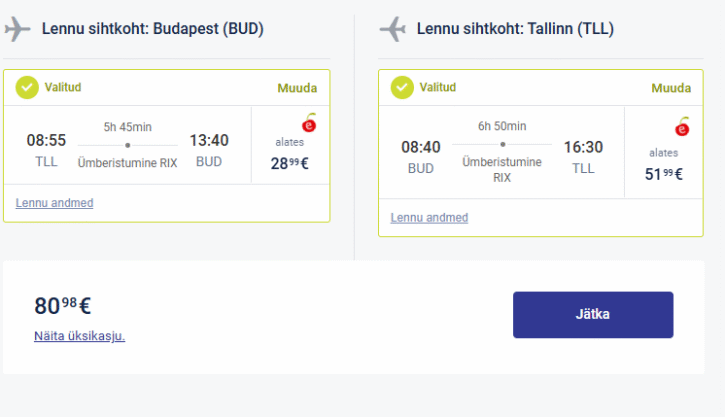Click the airline logo on Budapest flight
The width and height of the screenshot is (725, 417).
[x=309, y=124]
